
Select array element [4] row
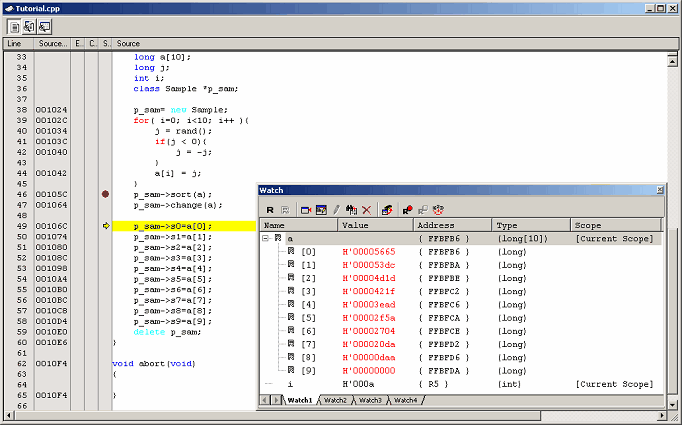tap(308, 304)
